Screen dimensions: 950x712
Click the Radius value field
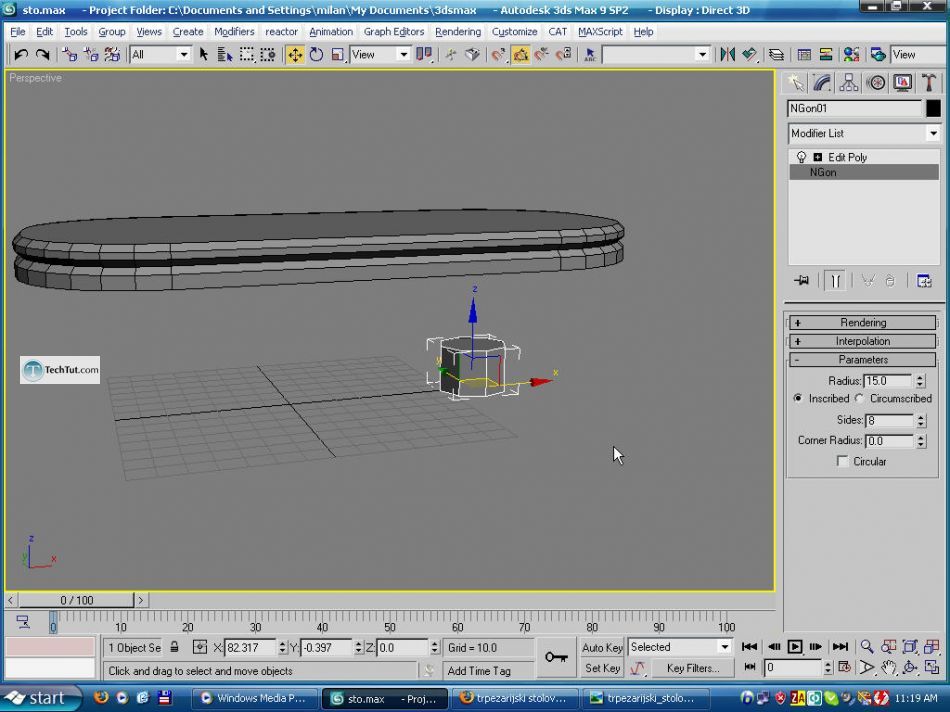pyautogui.click(x=888, y=381)
